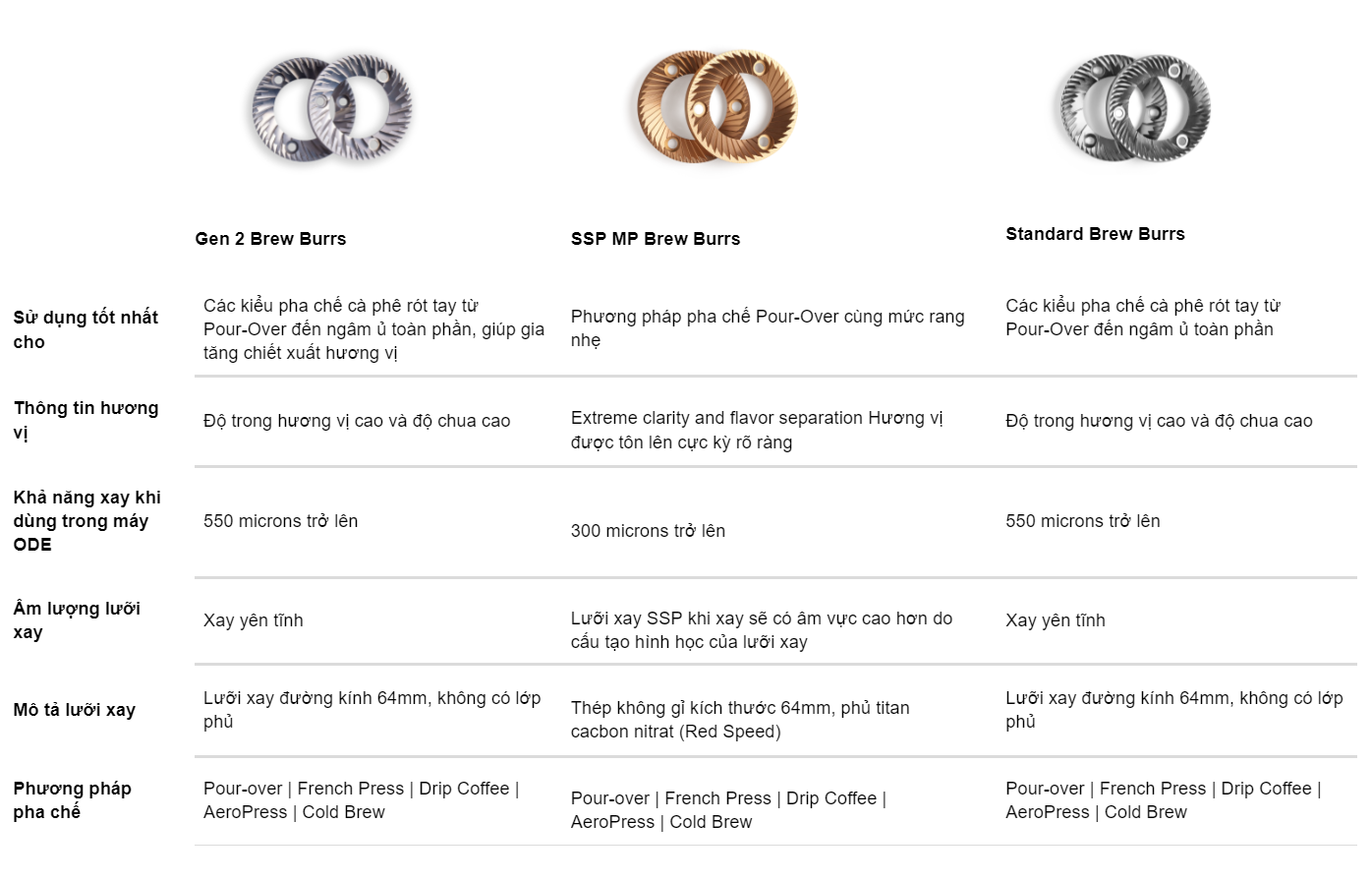The height and width of the screenshot is (882, 1372).
Task: Click the 'Âm lượng lưỡi xay' row label
Action: click(x=77, y=620)
